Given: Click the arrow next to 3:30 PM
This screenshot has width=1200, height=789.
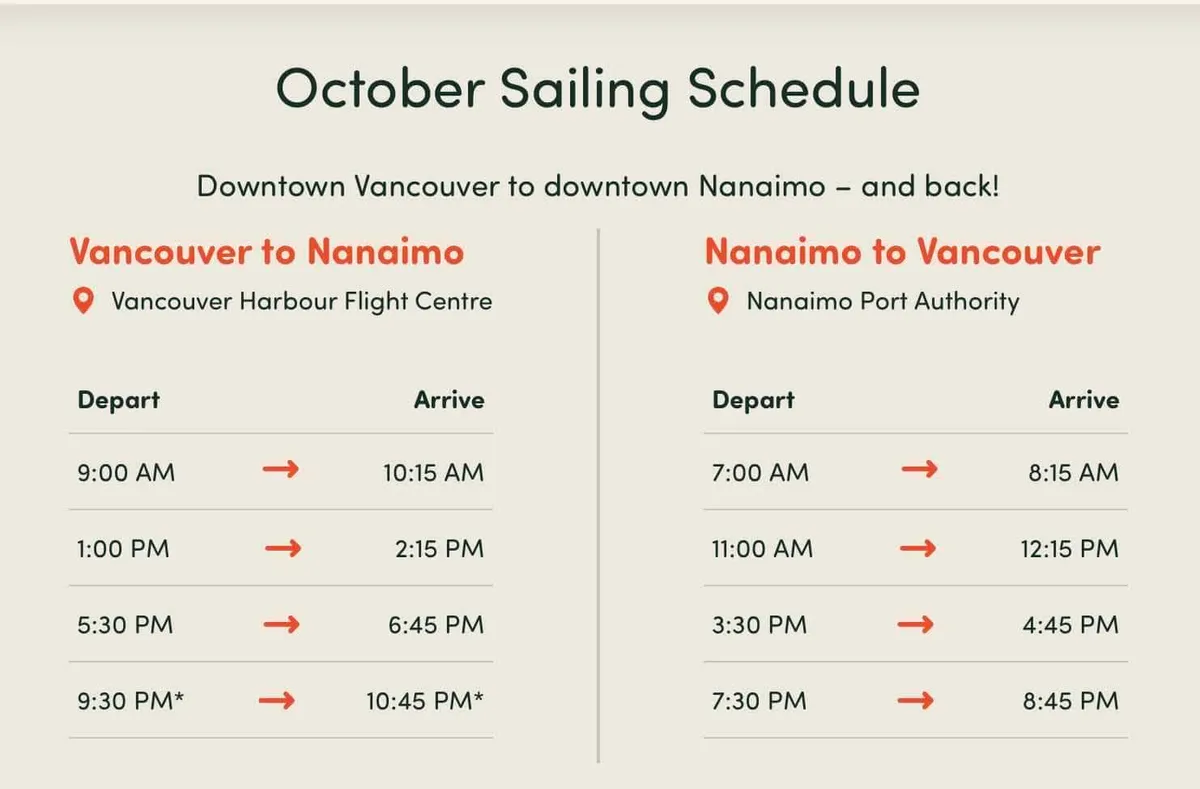Looking at the screenshot, I should (915, 624).
